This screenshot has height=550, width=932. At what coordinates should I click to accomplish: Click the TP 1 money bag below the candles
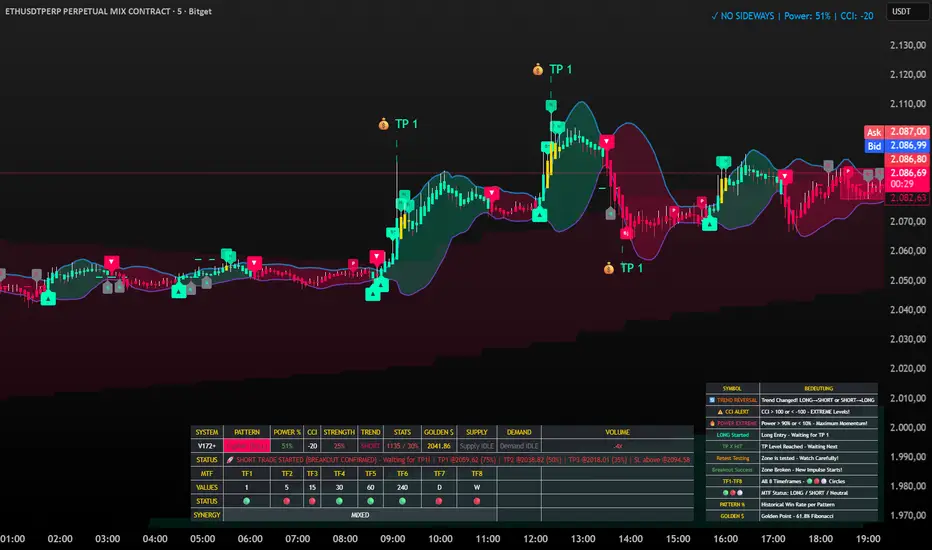coord(607,268)
